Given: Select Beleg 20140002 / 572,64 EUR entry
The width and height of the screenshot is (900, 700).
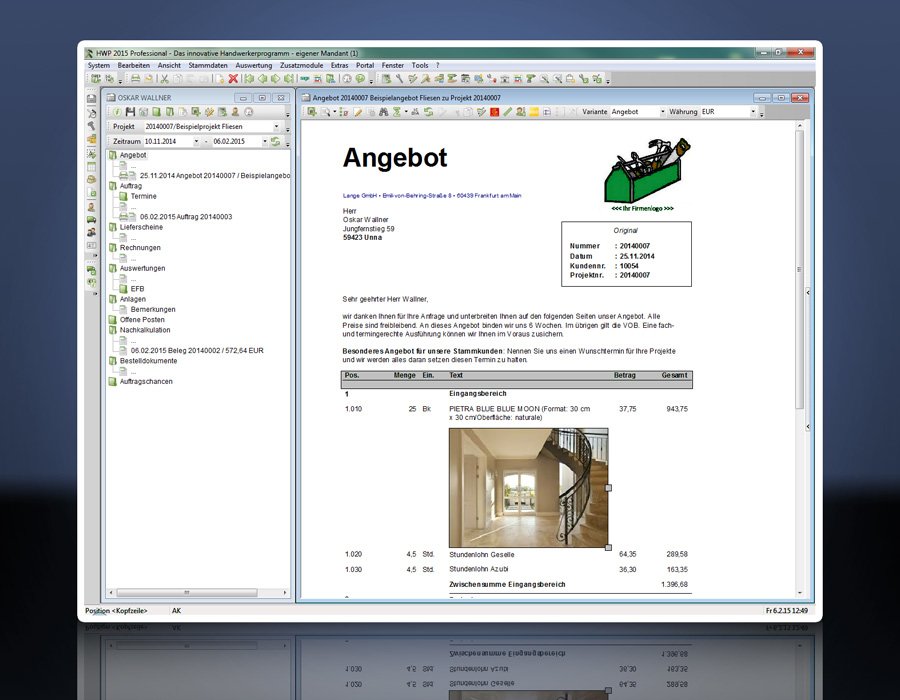Looking at the screenshot, I should [x=197, y=351].
